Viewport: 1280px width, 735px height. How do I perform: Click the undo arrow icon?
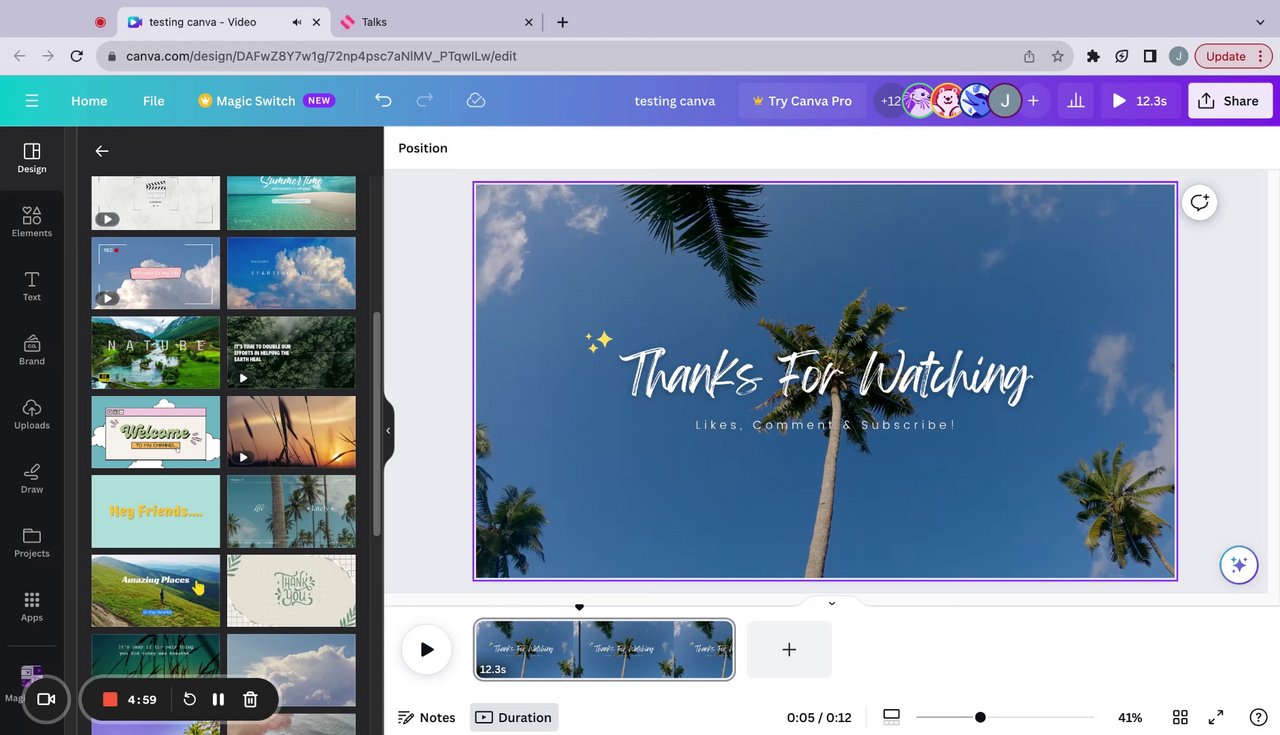pos(383,100)
